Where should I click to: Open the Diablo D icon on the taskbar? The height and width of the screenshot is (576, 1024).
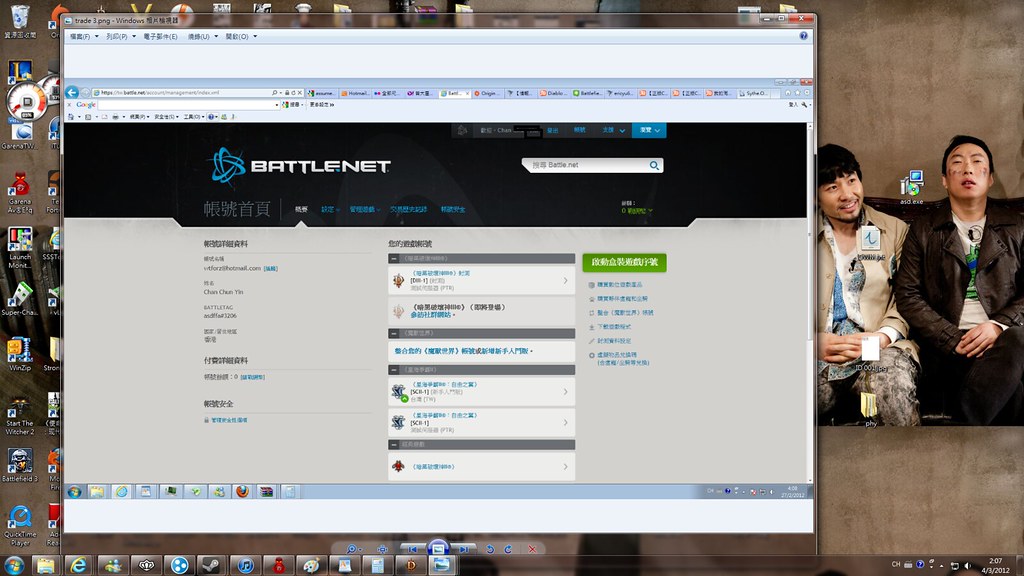click(411, 566)
